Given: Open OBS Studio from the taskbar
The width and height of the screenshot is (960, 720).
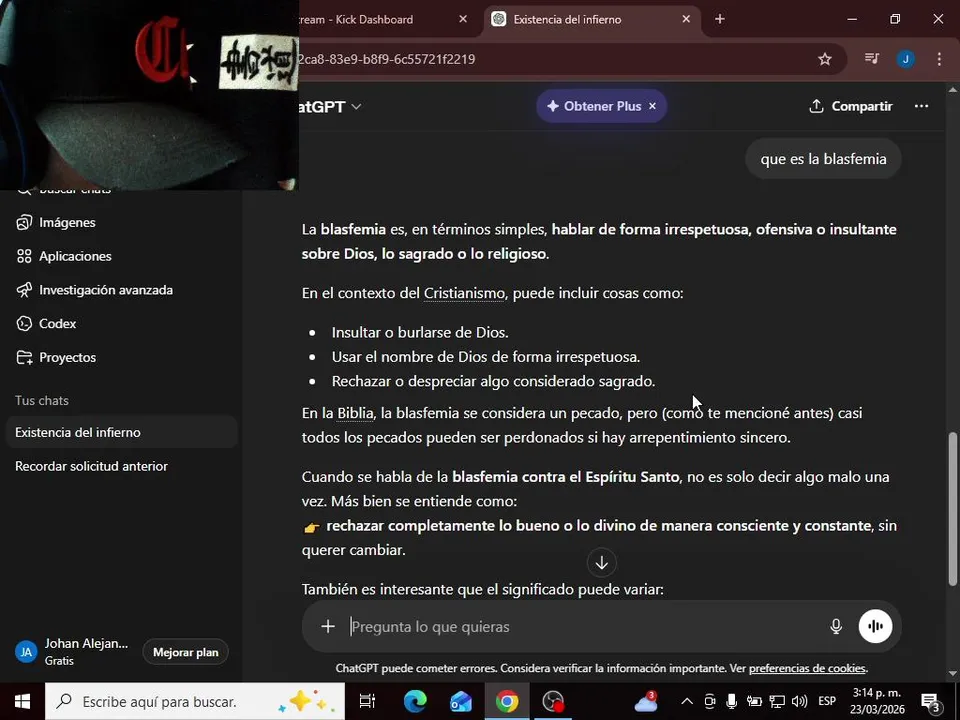Looking at the screenshot, I should click(x=553, y=702).
